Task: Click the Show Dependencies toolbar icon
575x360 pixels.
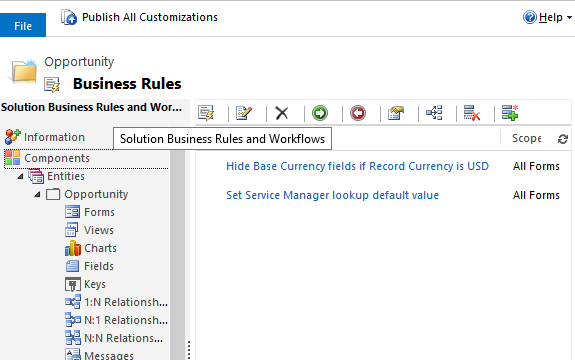Action: coord(434,113)
